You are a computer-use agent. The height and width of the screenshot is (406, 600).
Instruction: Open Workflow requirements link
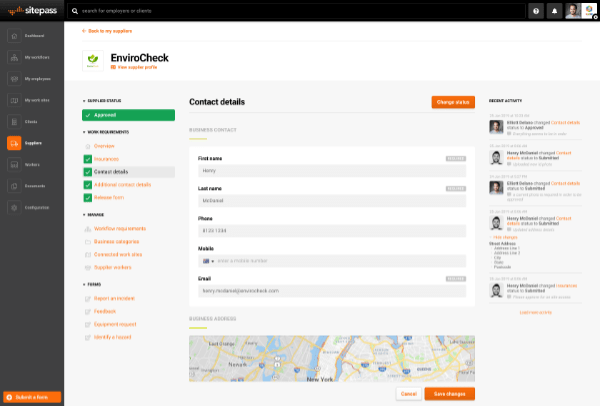[x=120, y=229]
